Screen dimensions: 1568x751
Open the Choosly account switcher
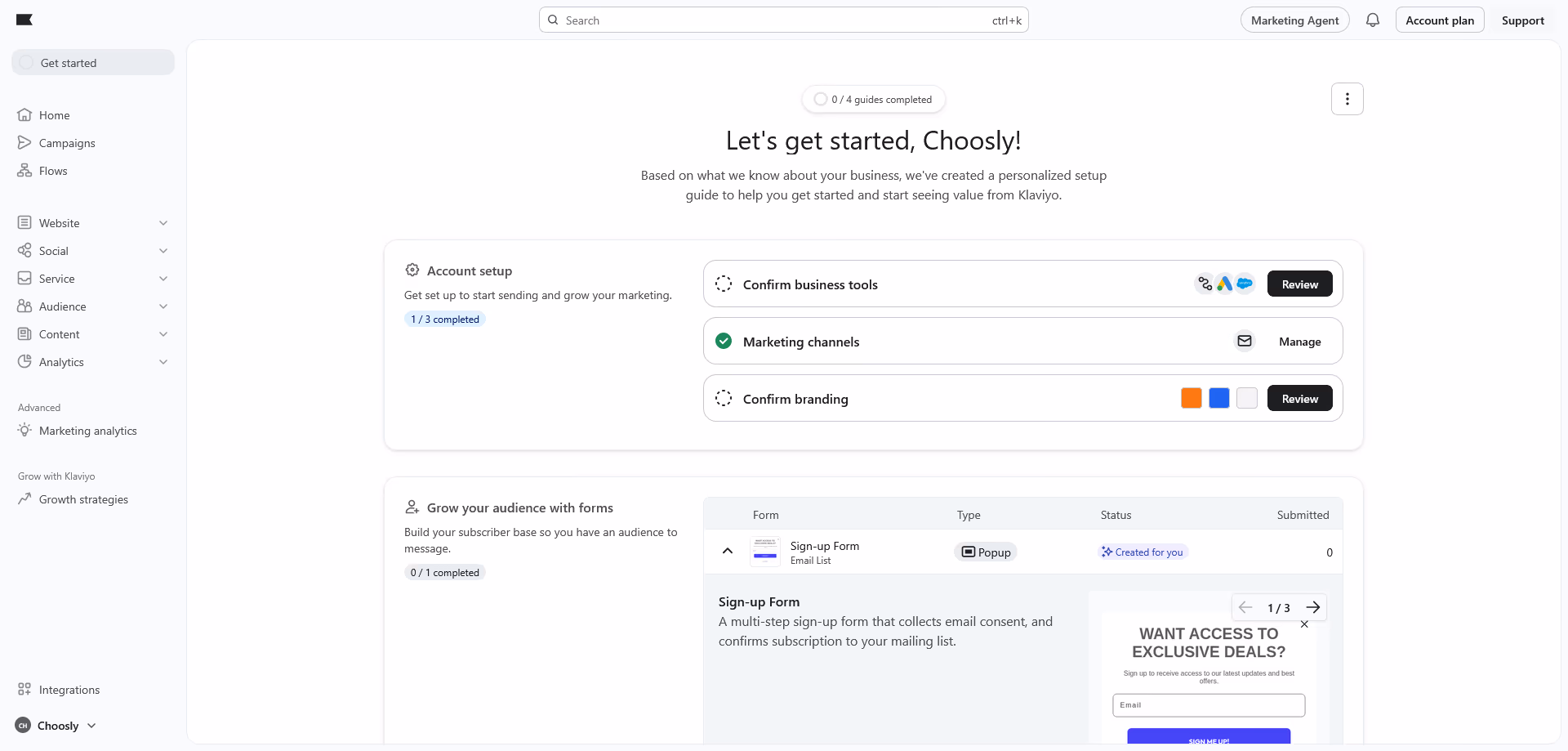[x=56, y=726]
